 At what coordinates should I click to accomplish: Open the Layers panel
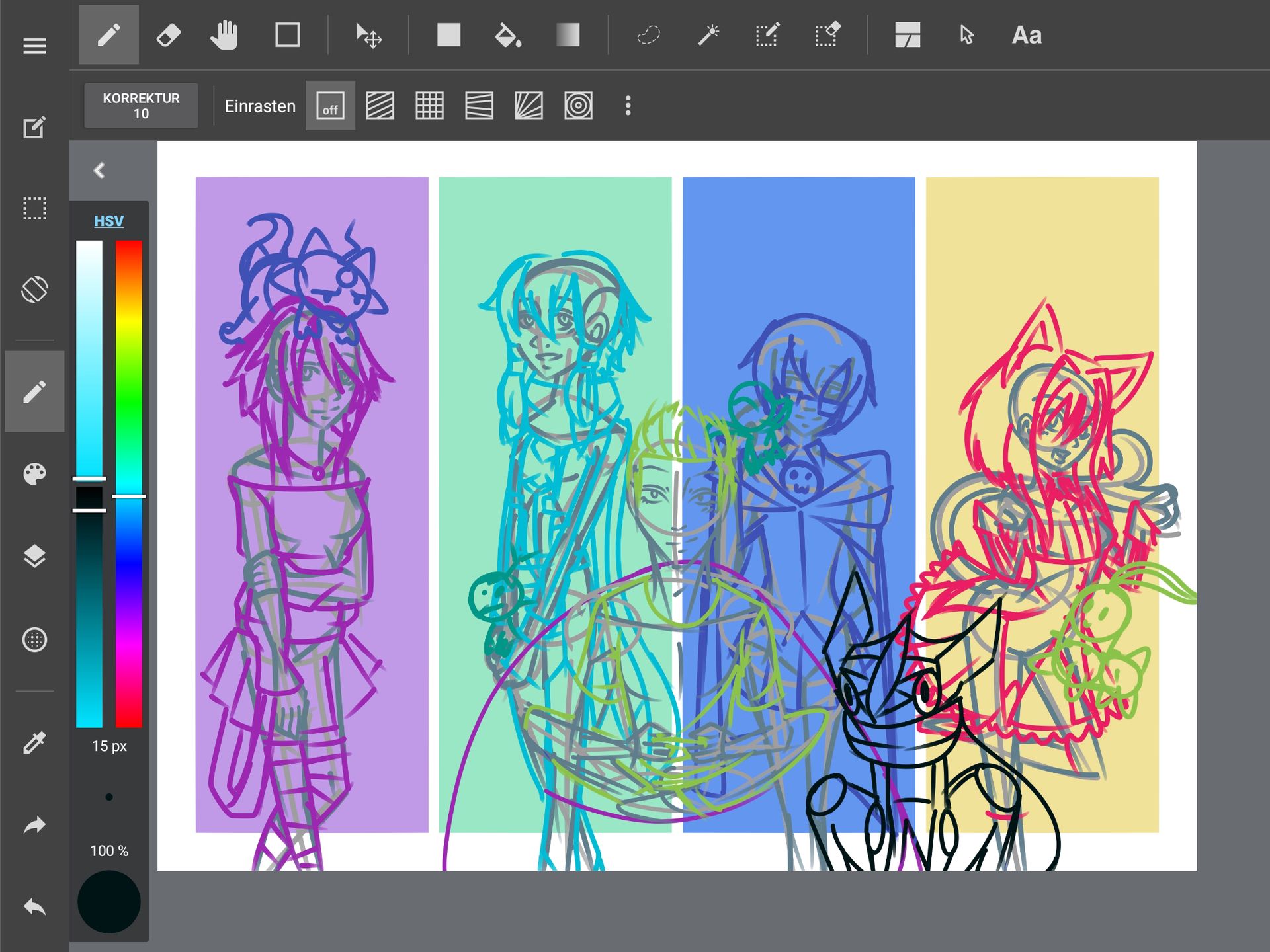[x=34, y=557]
